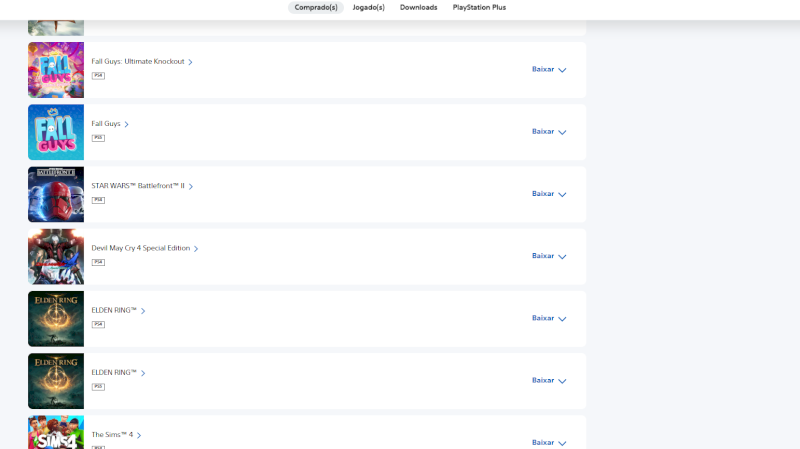
Task: Click the PS4 badge under ELDEN RING
Action: coord(98,325)
